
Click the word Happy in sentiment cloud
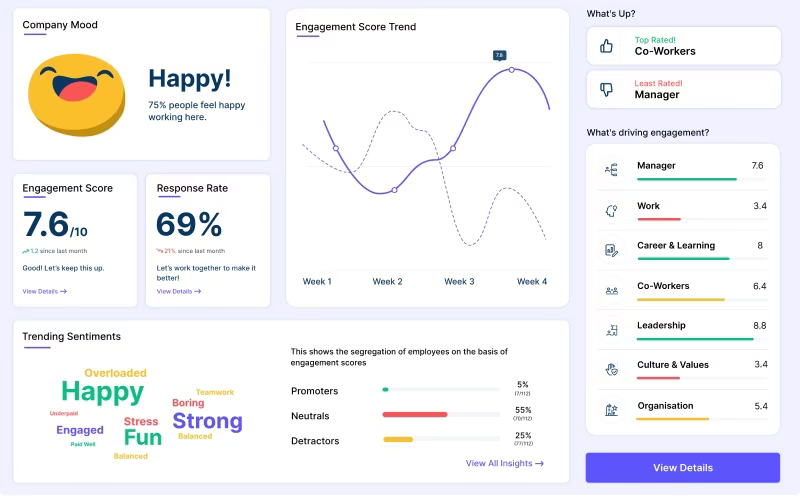[x=103, y=393]
